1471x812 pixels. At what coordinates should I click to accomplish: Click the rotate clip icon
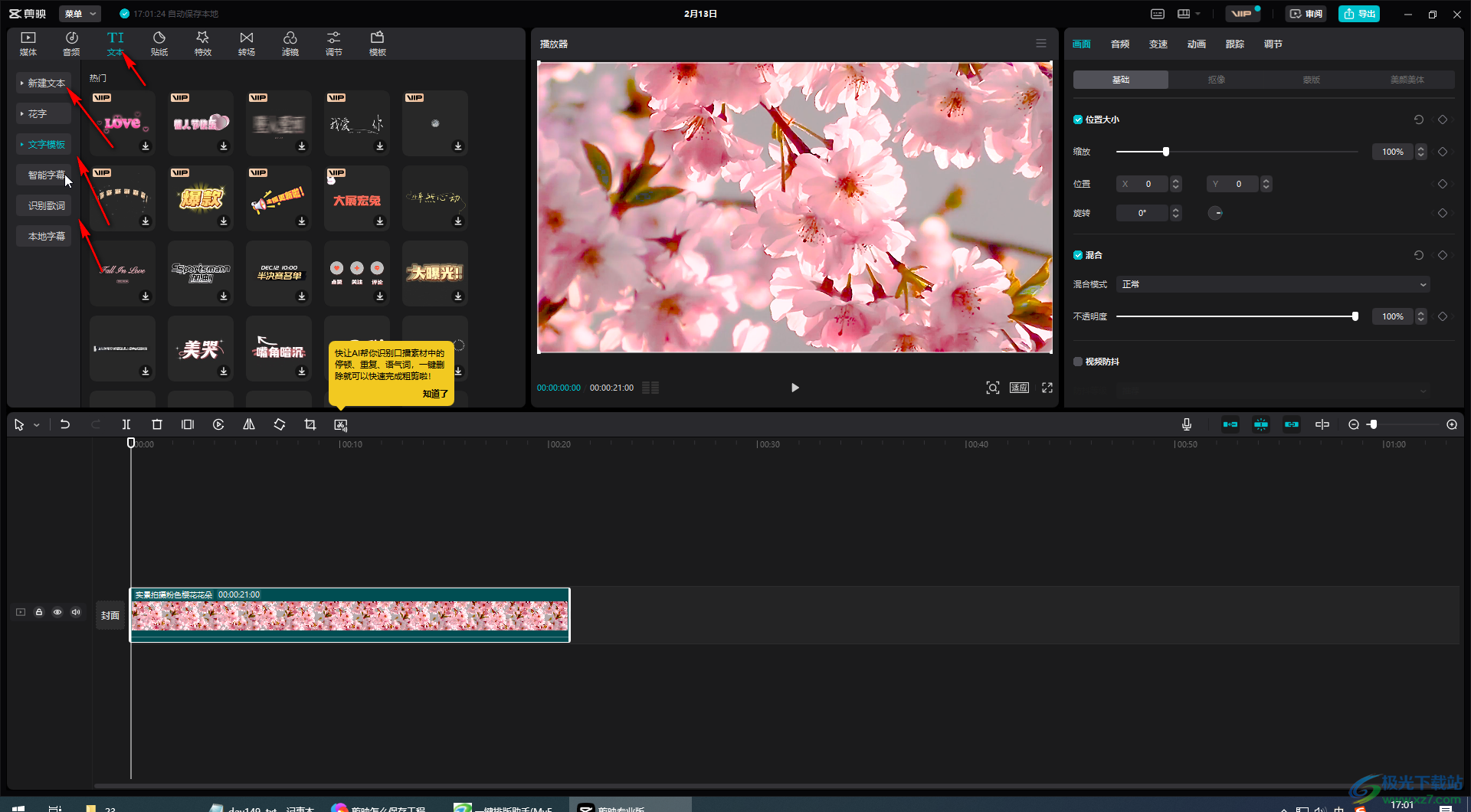(280, 424)
